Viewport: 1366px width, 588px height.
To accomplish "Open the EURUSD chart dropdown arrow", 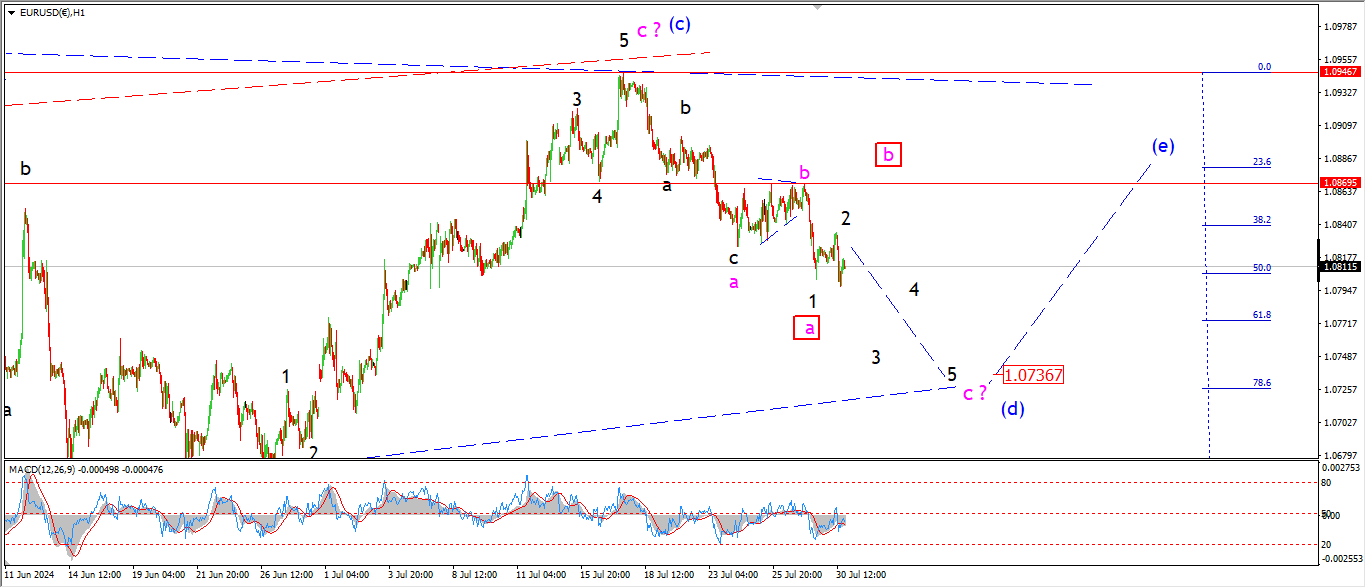I will click(x=10, y=13).
